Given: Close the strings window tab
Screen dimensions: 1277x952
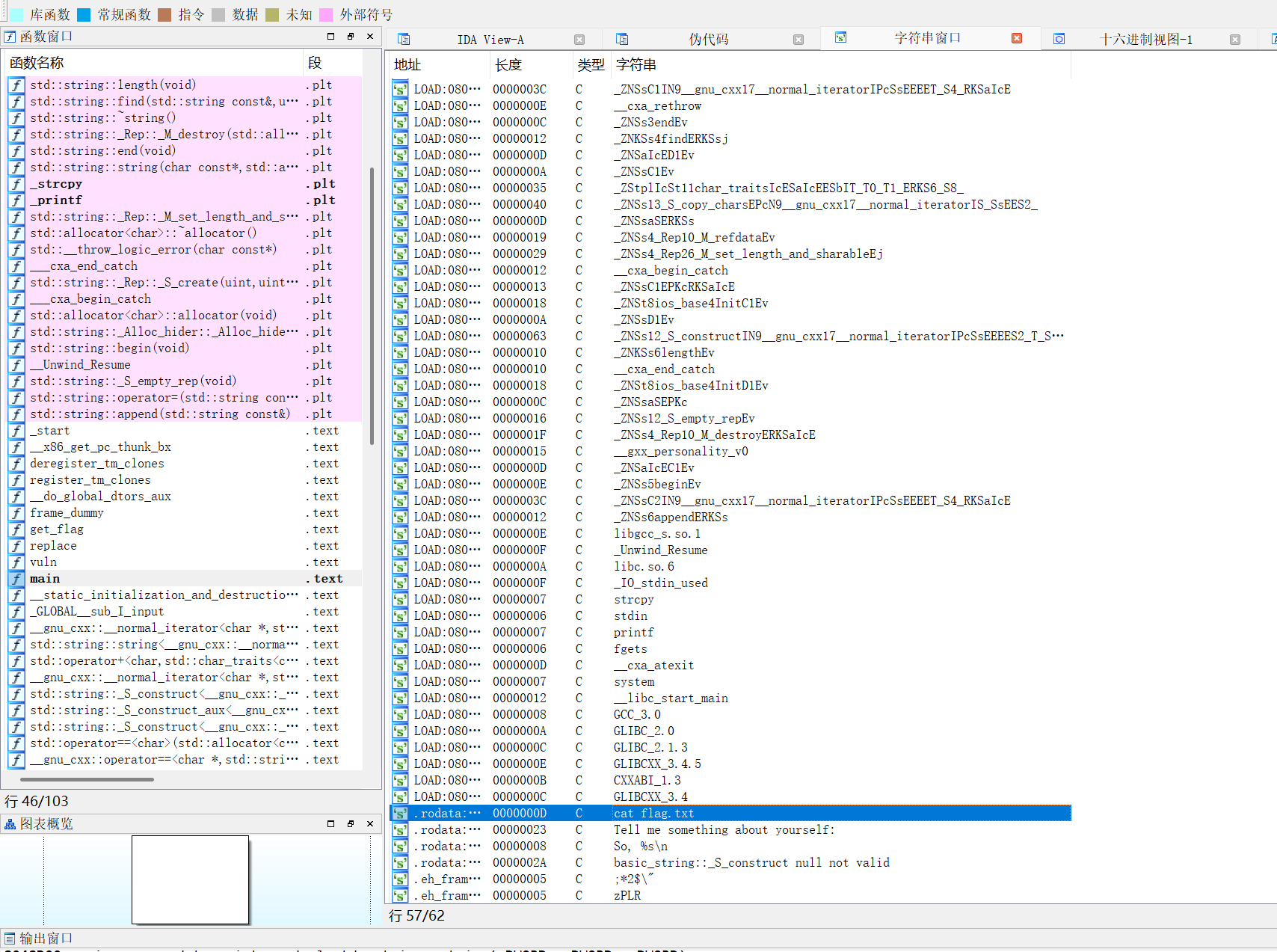Looking at the screenshot, I should pos(1016,38).
